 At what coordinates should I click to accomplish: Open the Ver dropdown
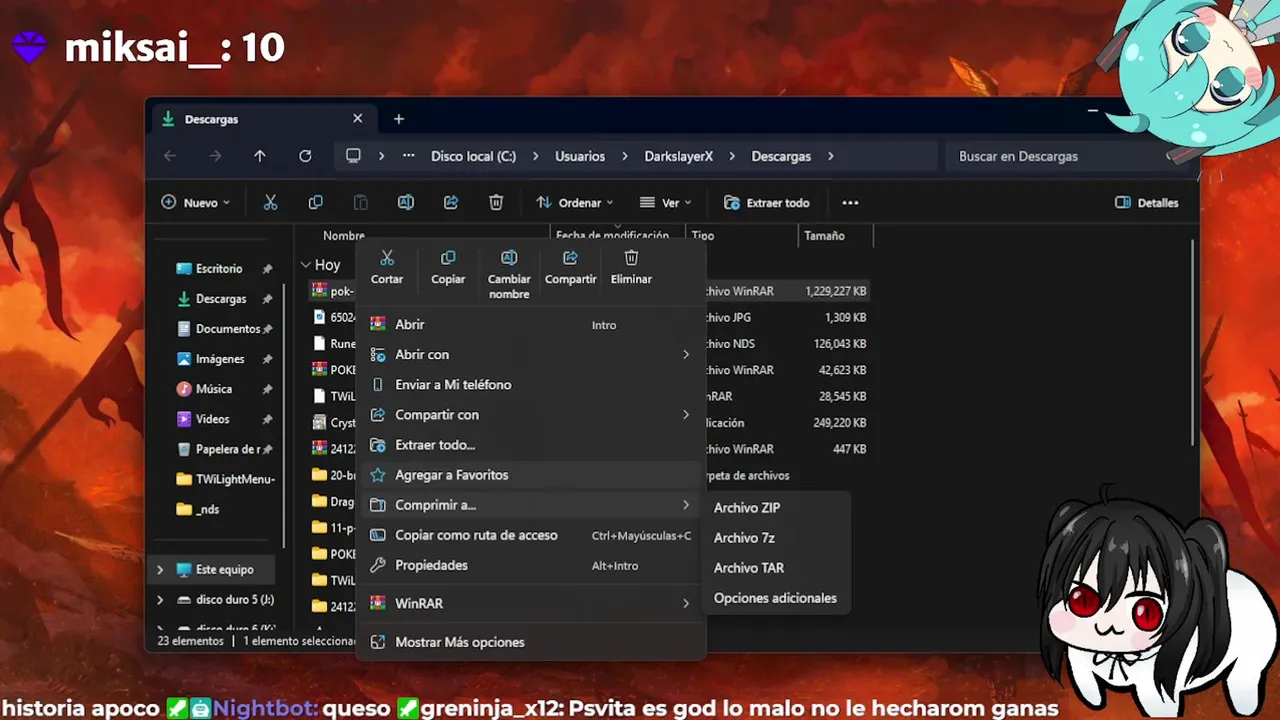coord(666,202)
